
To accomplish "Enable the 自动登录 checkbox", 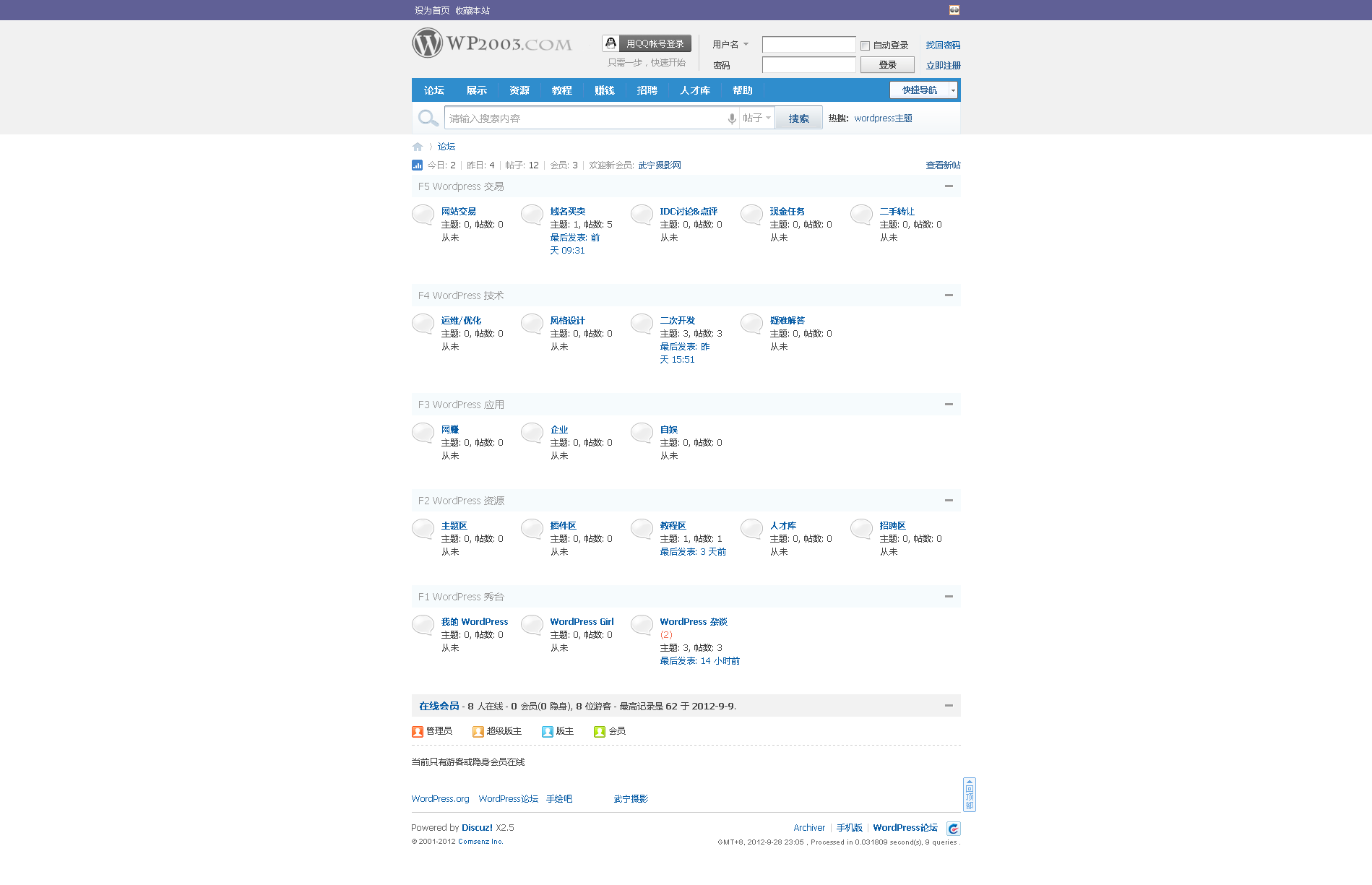I will point(865,46).
